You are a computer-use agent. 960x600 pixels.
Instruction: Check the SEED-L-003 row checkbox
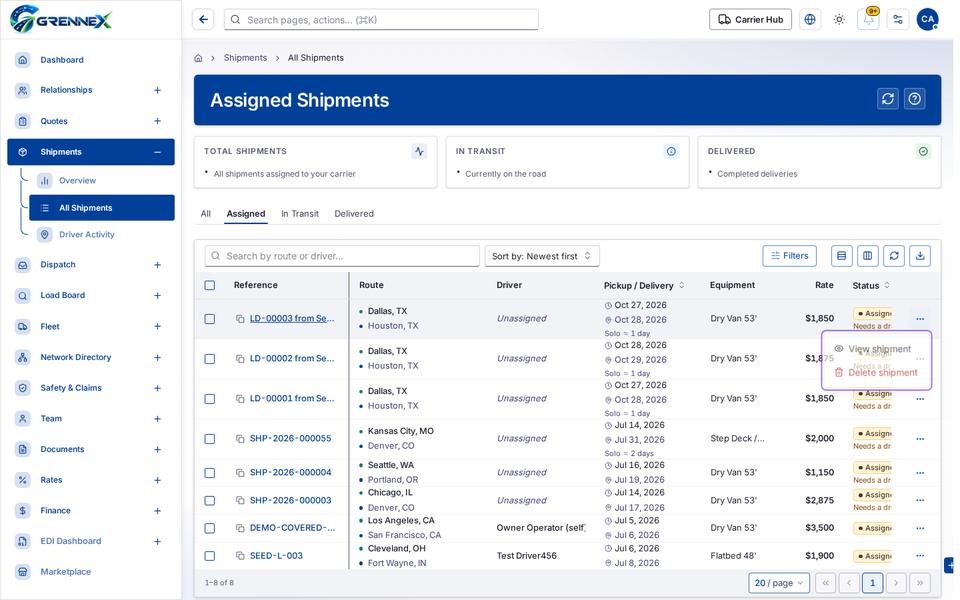(210, 556)
